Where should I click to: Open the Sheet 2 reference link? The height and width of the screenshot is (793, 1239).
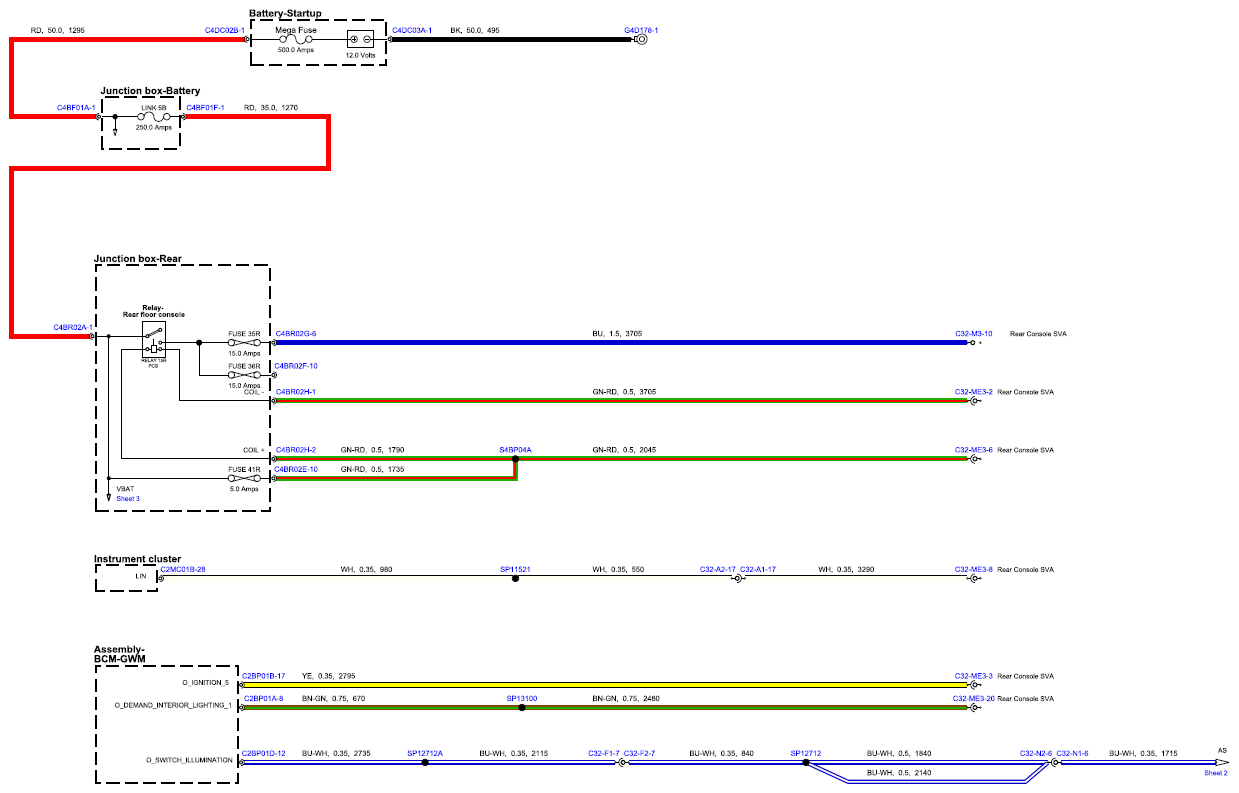tap(1216, 773)
